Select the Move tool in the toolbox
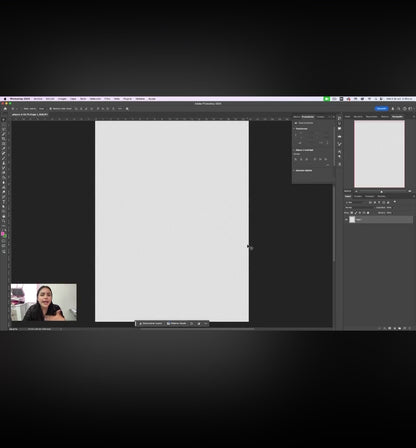416x448 pixels. tap(4, 119)
